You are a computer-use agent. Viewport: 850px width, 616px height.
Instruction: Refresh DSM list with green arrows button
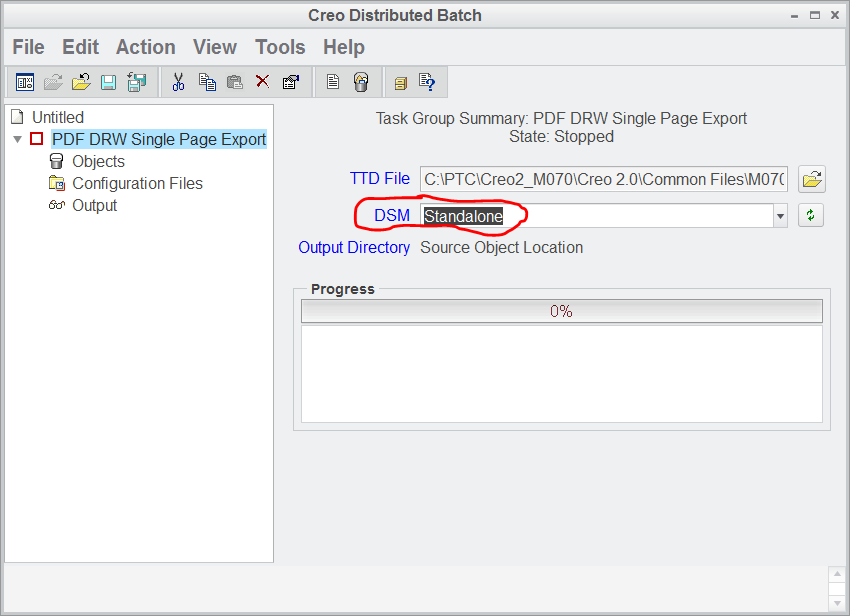[811, 215]
